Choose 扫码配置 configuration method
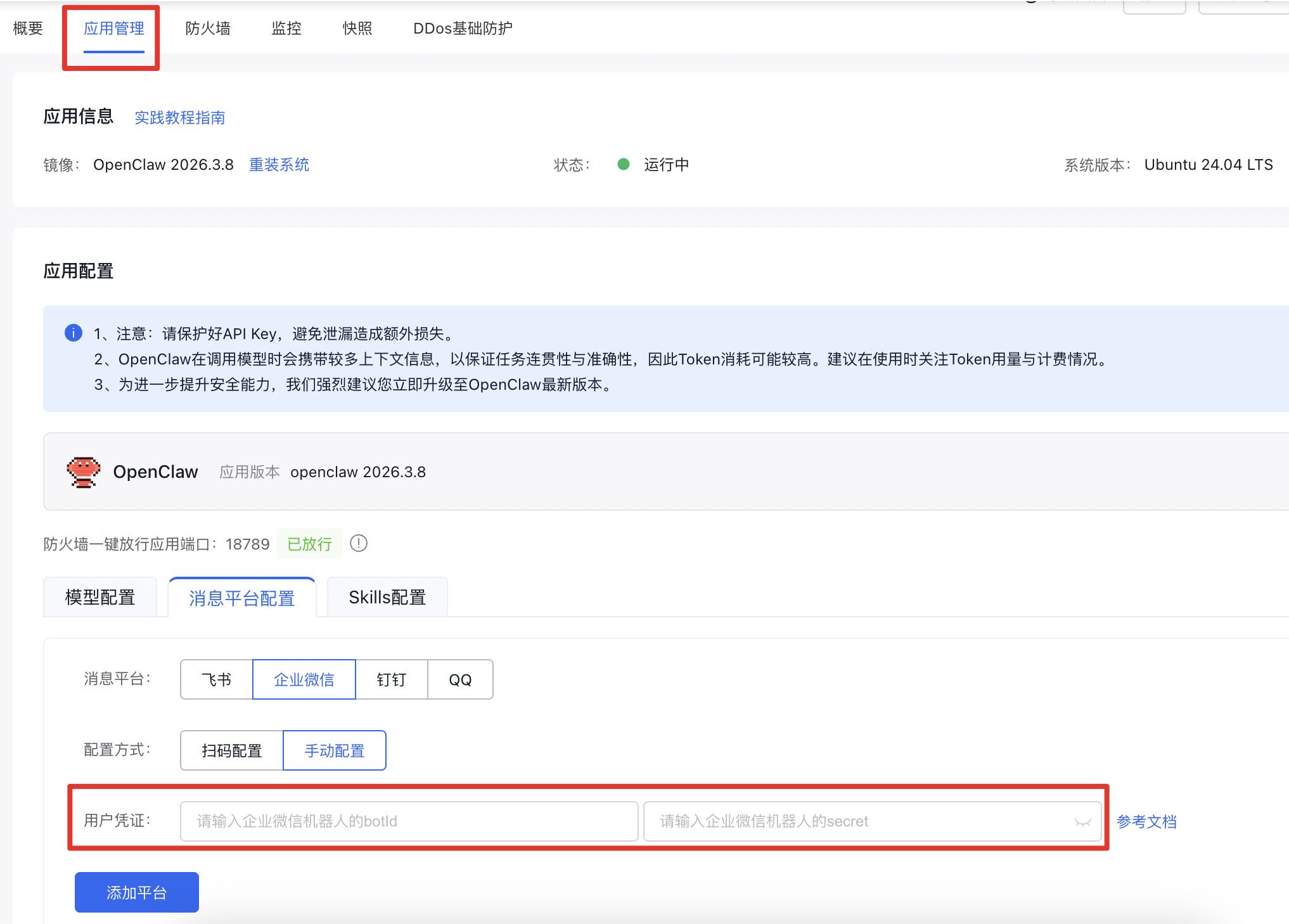1289x924 pixels. (232, 750)
